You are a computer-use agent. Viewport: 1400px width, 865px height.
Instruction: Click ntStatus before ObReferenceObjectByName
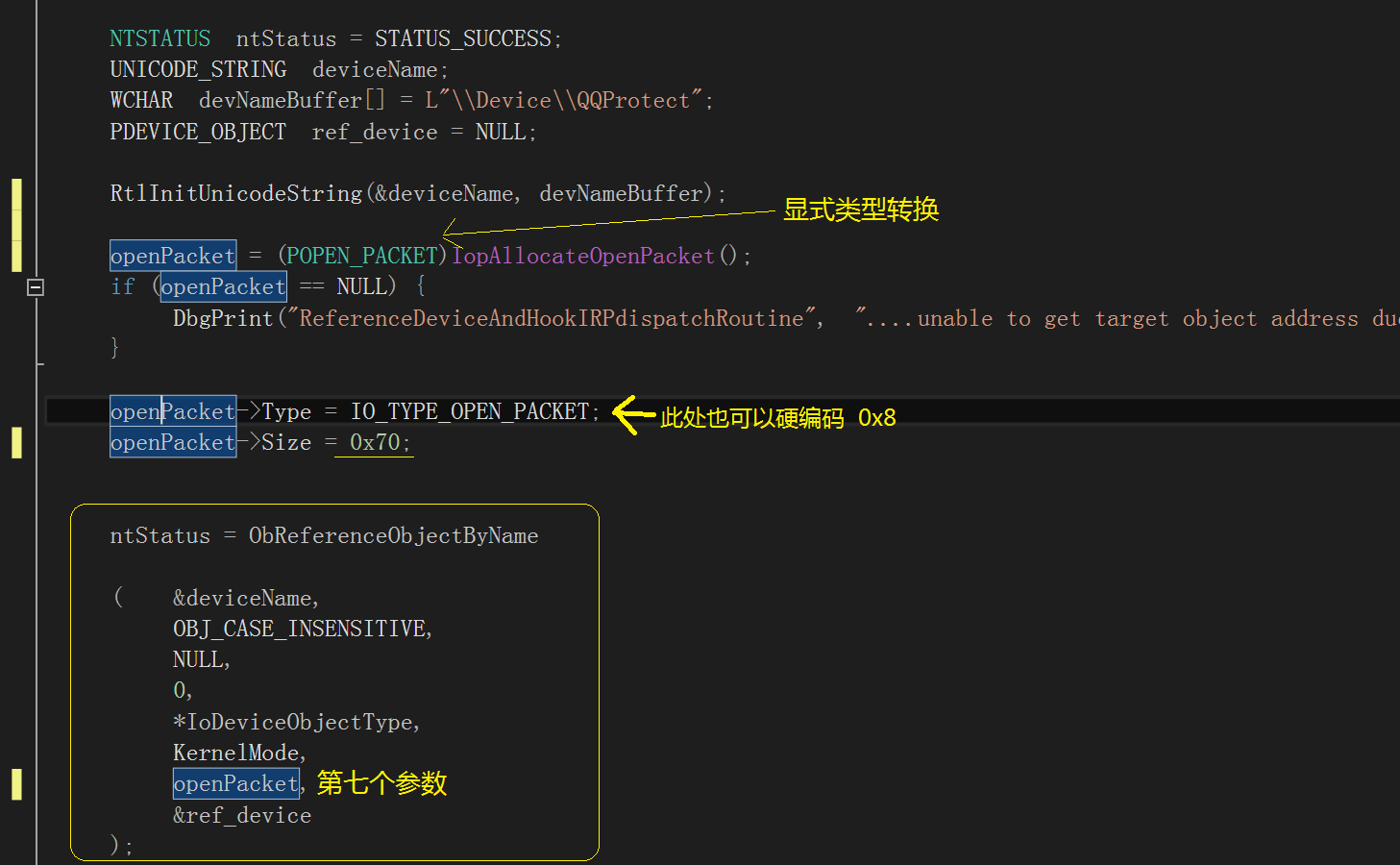[x=160, y=535]
